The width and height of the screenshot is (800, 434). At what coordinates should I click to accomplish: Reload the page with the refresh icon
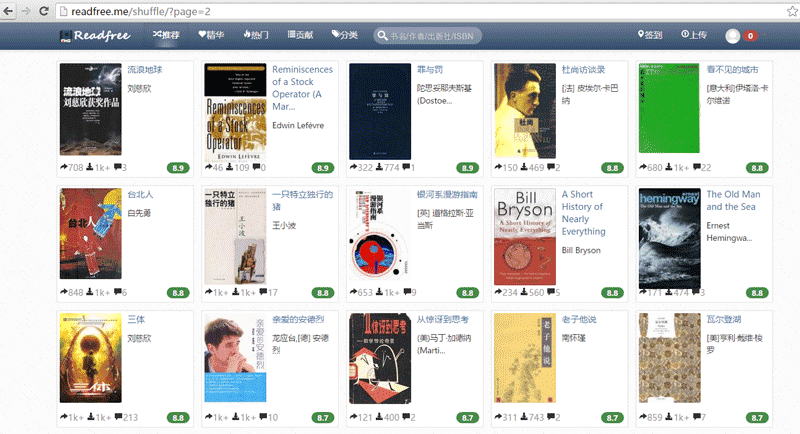coord(44,11)
